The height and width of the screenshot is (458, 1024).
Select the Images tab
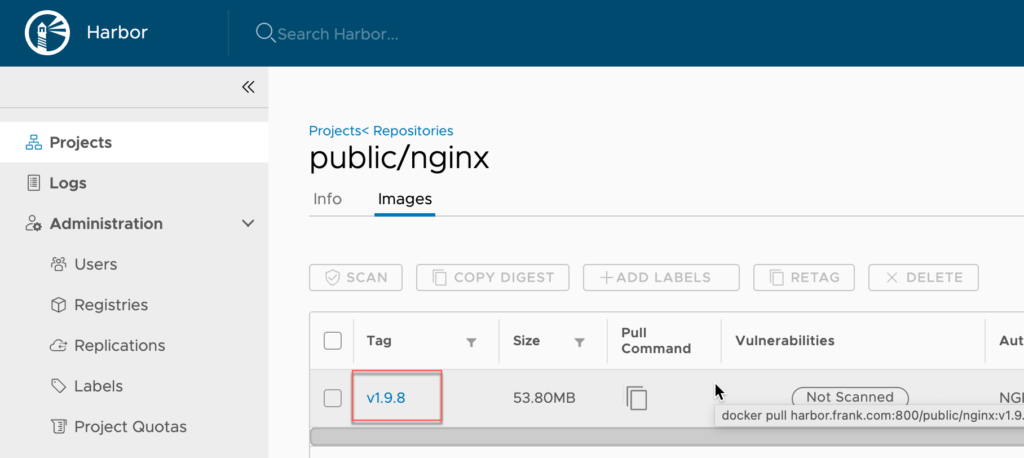[x=405, y=199]
